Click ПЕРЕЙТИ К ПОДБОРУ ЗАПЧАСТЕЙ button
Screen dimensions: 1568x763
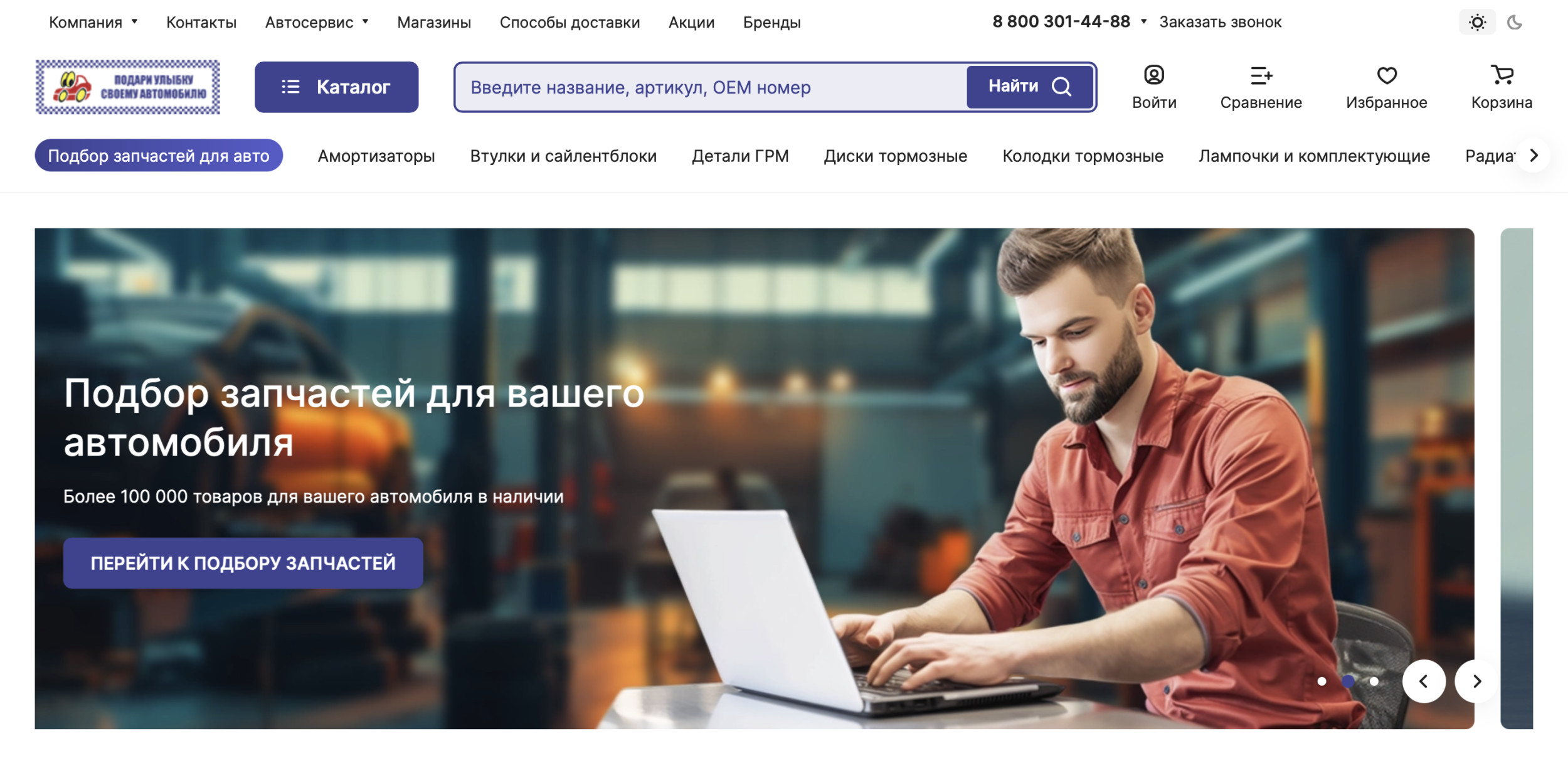coord(243,563)
